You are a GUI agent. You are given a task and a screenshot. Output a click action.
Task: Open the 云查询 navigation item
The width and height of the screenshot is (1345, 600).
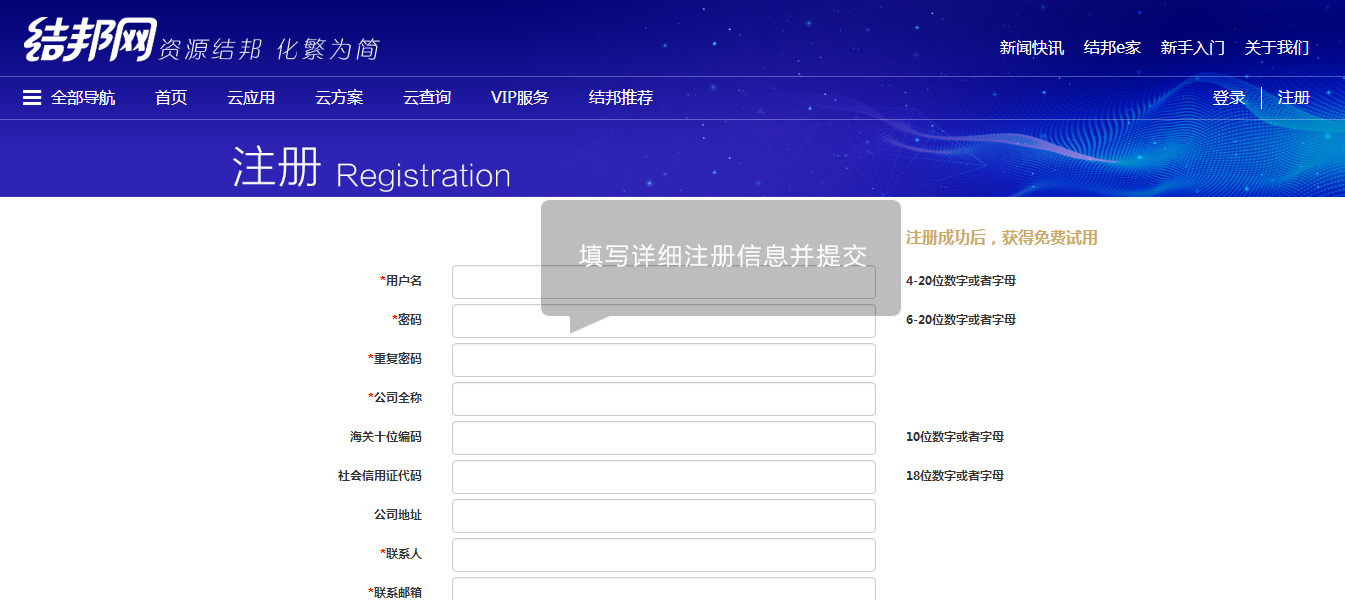[427, 98]
